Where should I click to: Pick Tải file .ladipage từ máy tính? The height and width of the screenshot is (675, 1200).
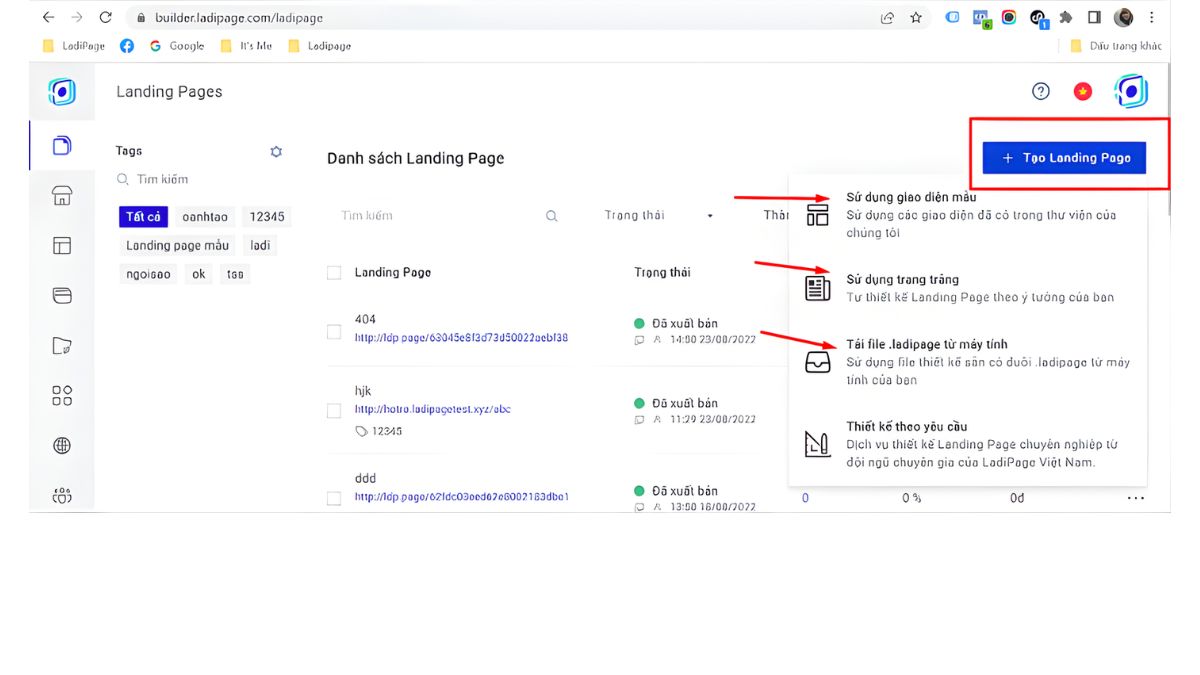(926, 345)
